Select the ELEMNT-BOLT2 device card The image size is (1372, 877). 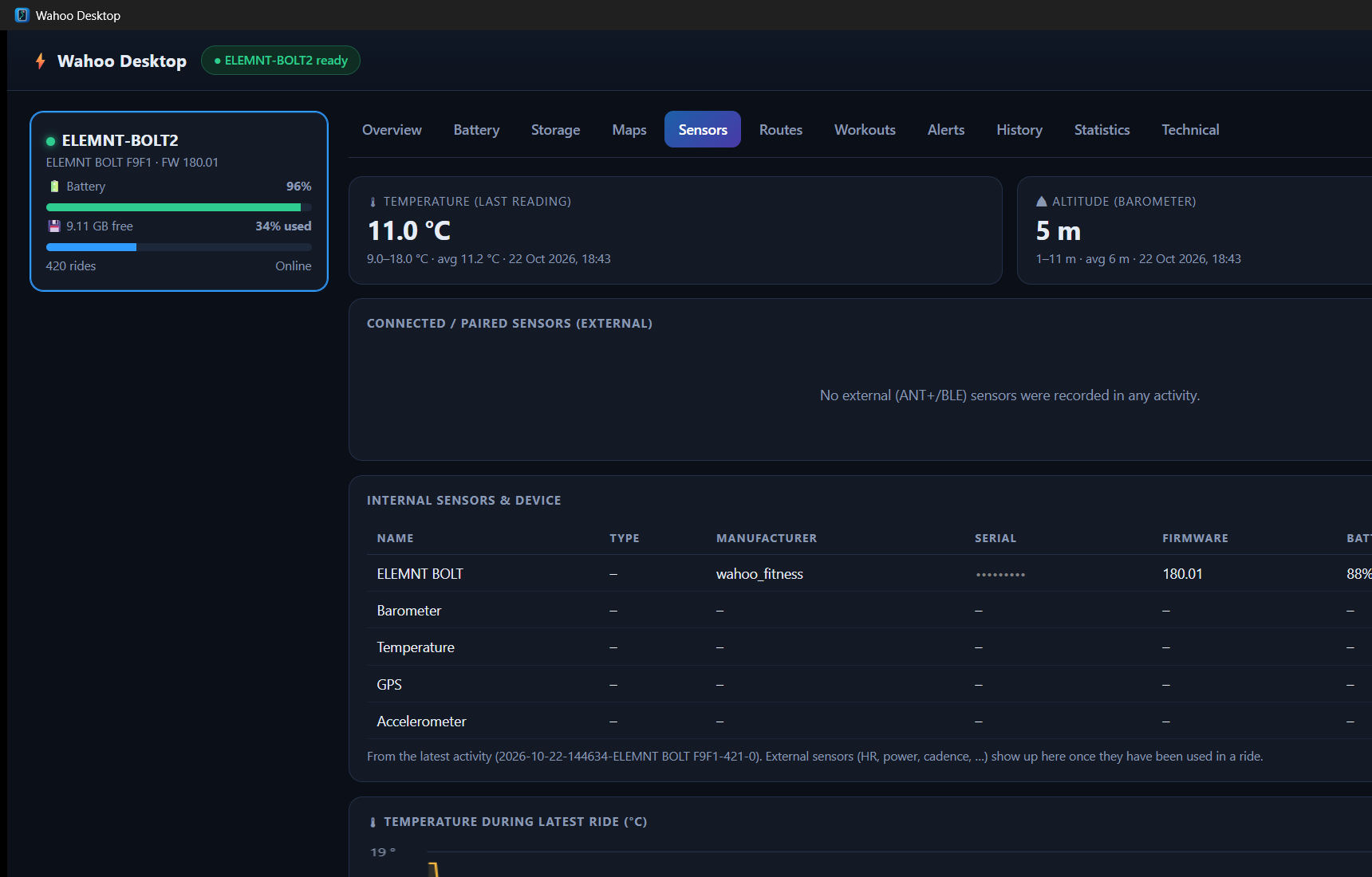click(x=179, y=202)
